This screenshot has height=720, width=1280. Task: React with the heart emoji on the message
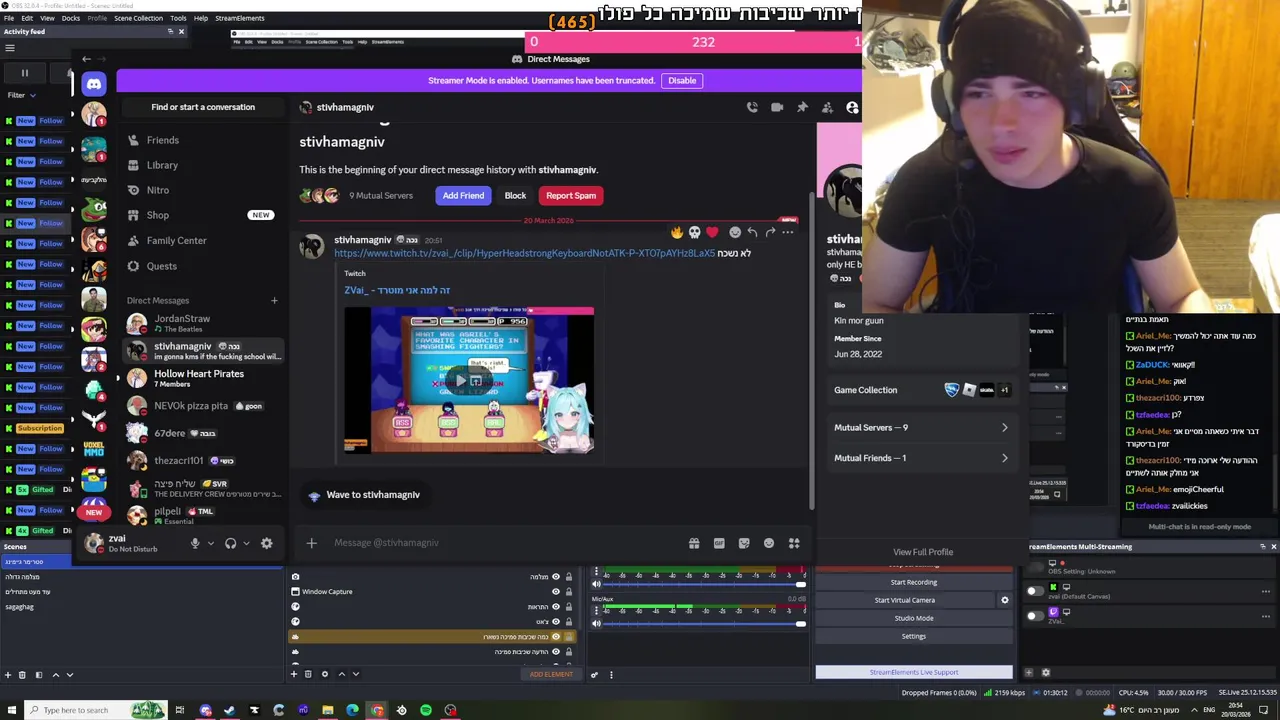coord(712,232)
